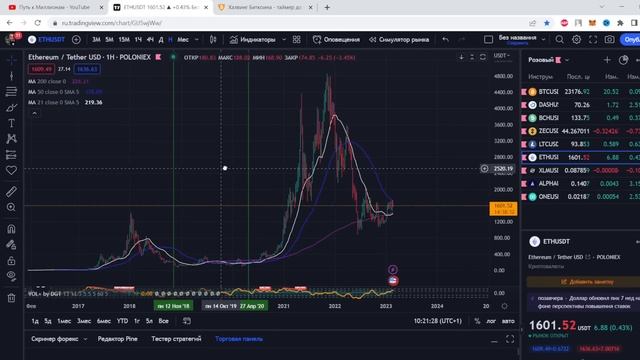Expand the timeframe dropdown arrow
The width and height of the screenshot is (640, 360).
[x=197, y=40]
